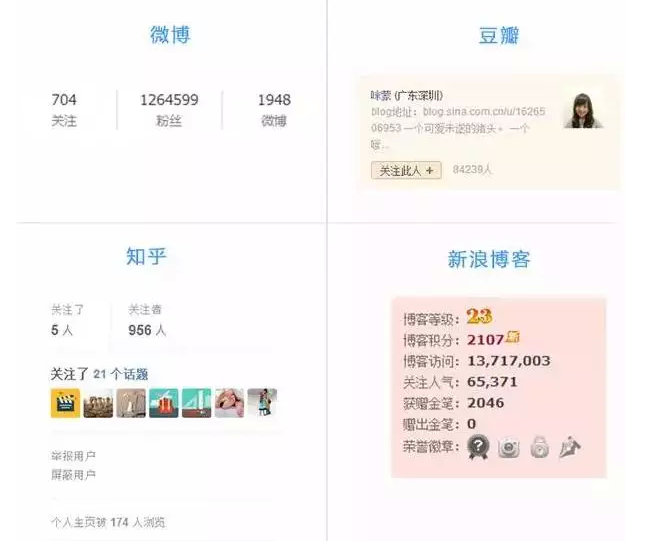Open the pink baby topic thumbnail

click(229, 403)
